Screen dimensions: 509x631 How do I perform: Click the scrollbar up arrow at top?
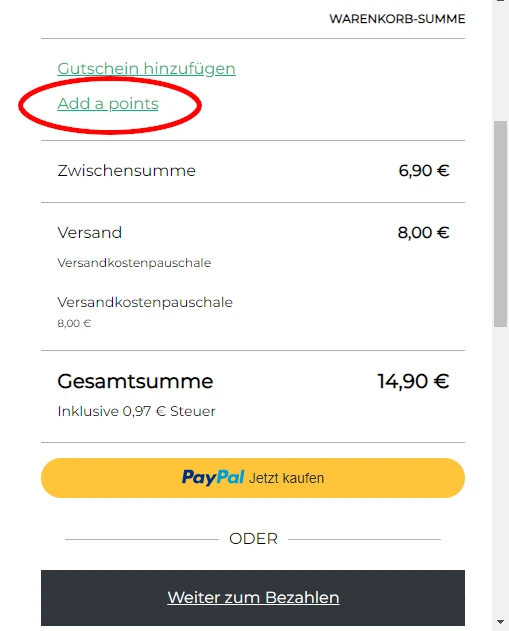(501, 1)
